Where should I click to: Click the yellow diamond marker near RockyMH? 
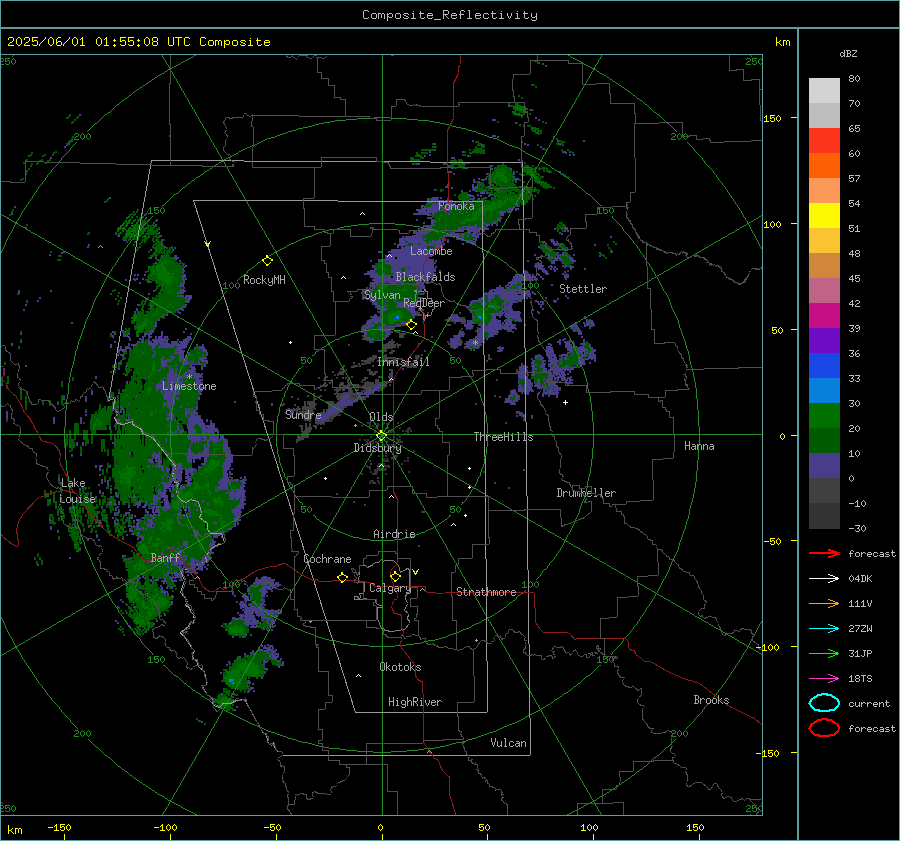point(267,261)
